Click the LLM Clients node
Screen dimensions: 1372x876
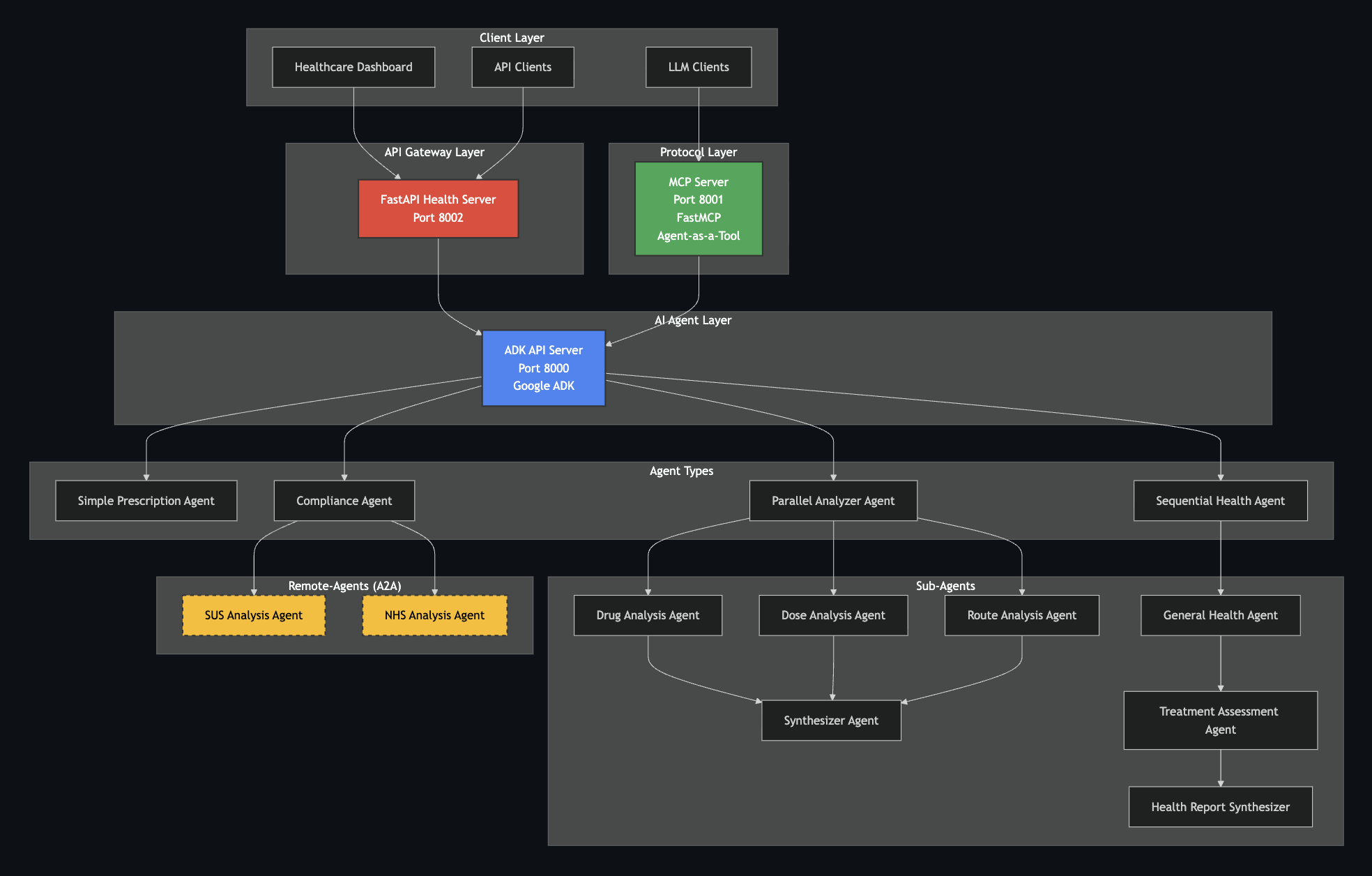tap(699, 67)
